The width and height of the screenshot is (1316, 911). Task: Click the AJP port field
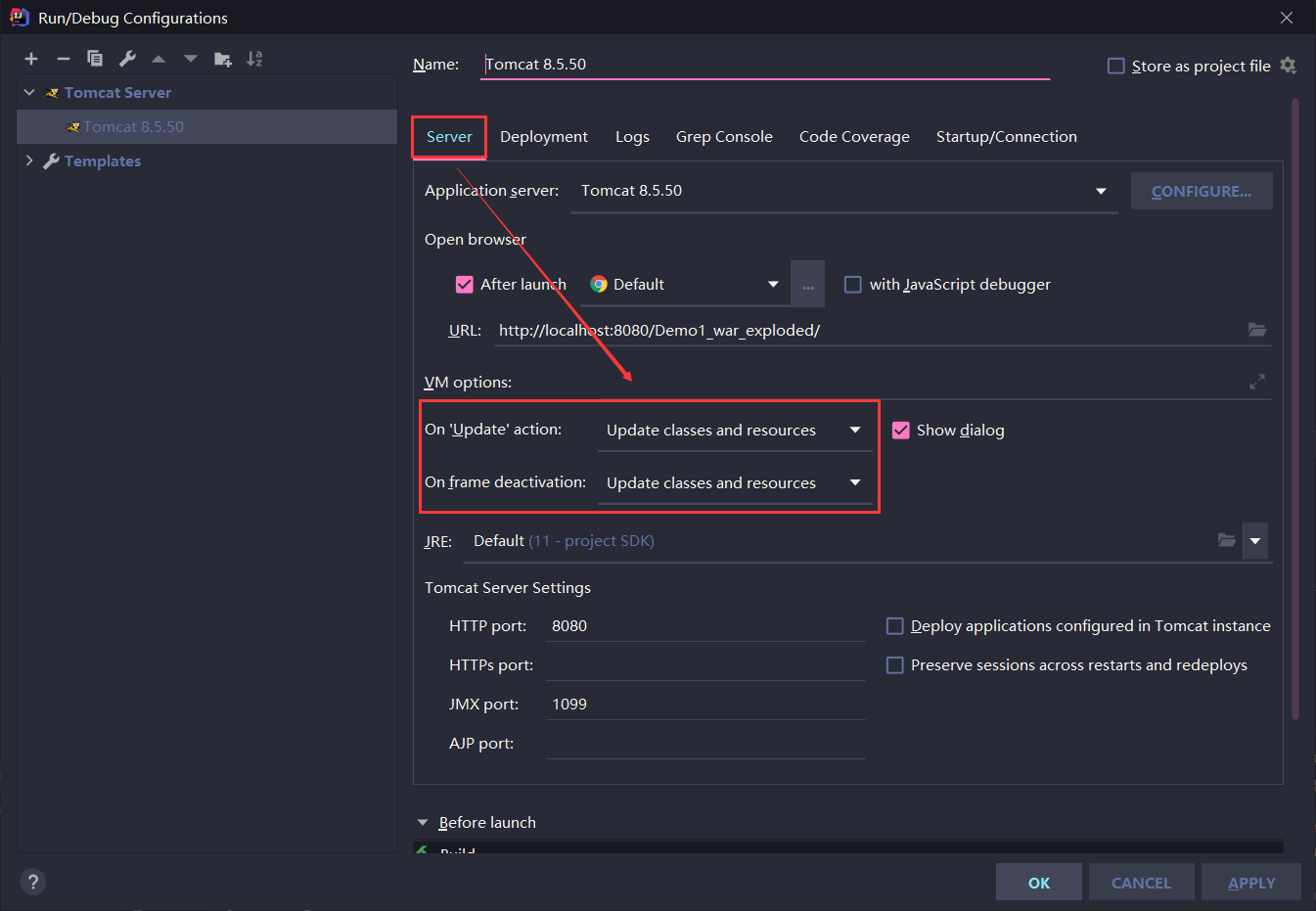705,744
